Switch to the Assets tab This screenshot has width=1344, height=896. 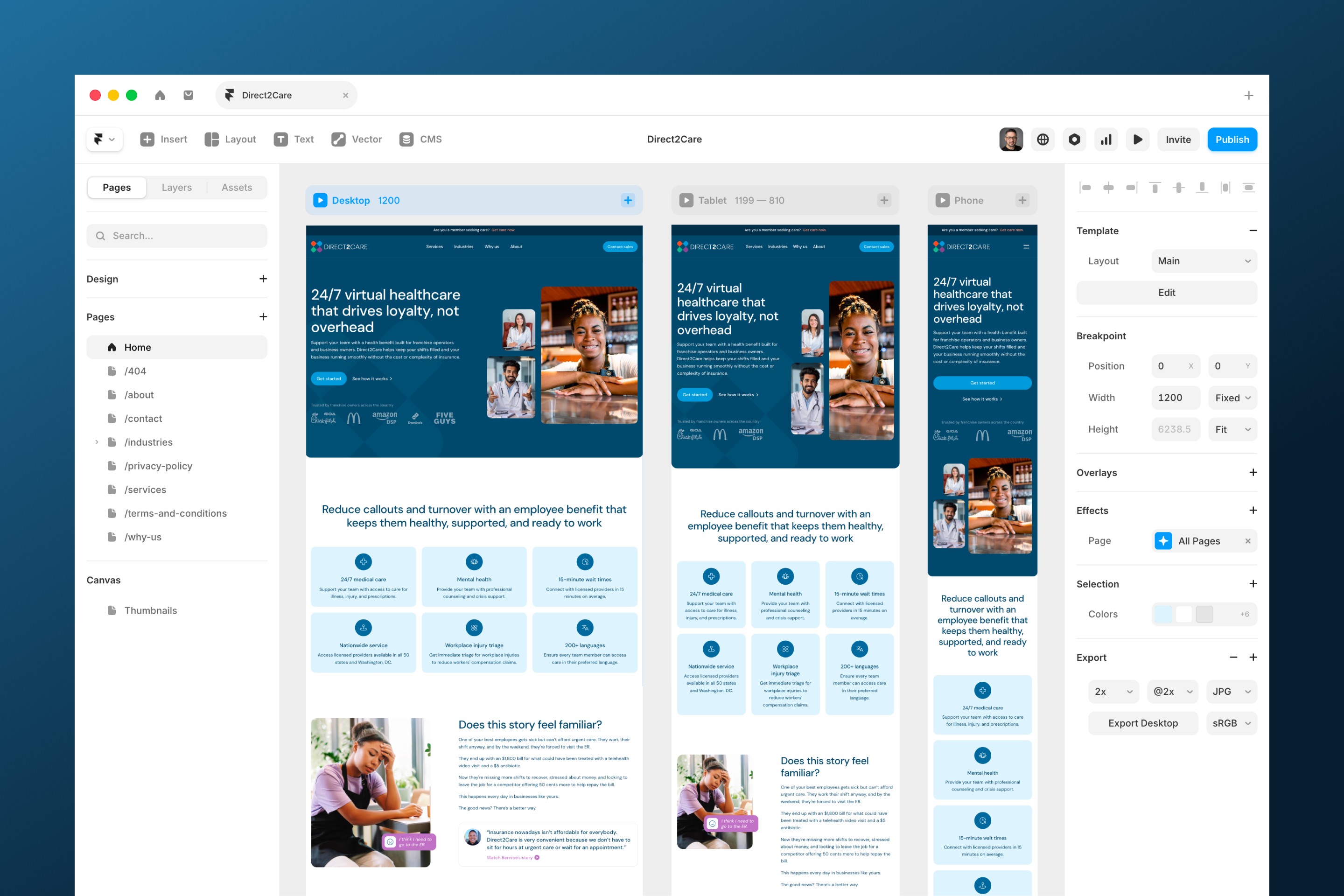(237, 188)
